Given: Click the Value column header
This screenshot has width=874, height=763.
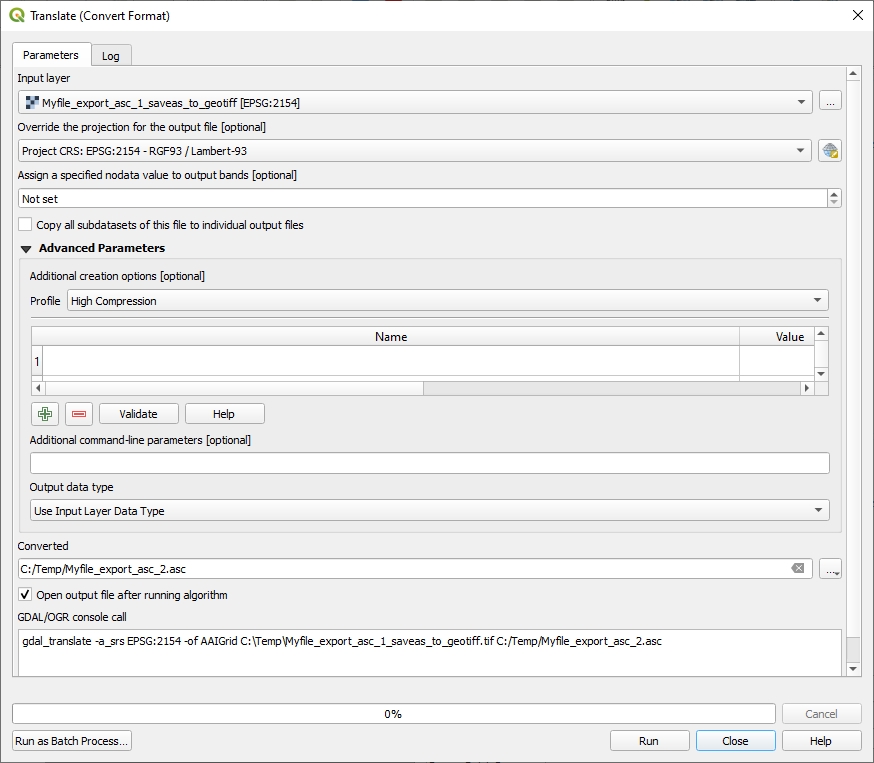Looking at the screenshot, I should 777,337.
